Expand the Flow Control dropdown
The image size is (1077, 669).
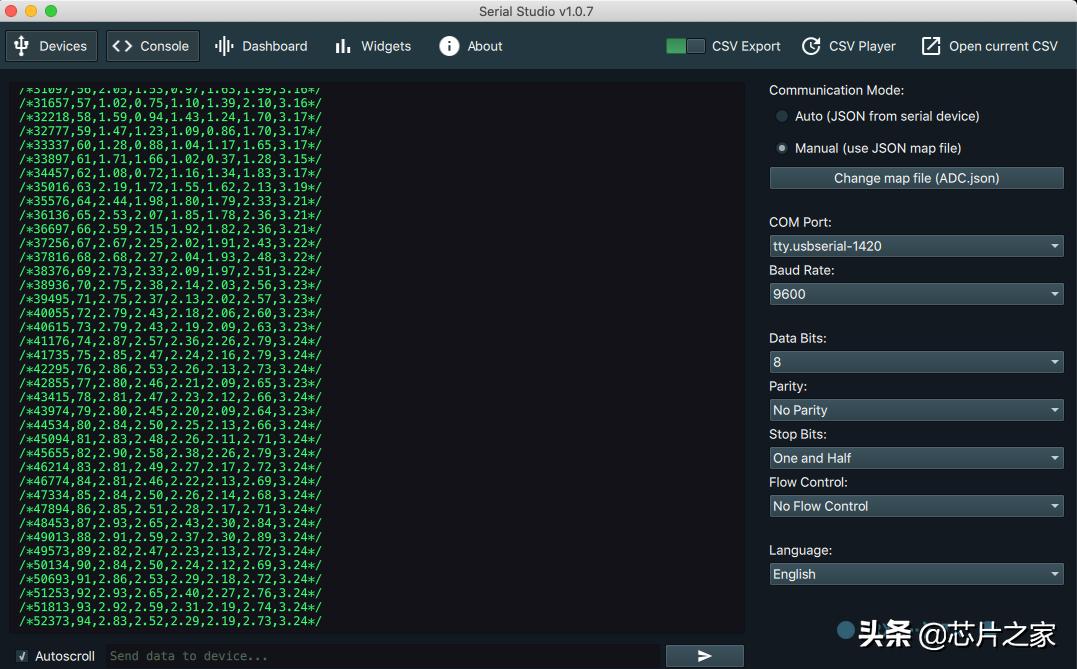(x=916, y=506)
